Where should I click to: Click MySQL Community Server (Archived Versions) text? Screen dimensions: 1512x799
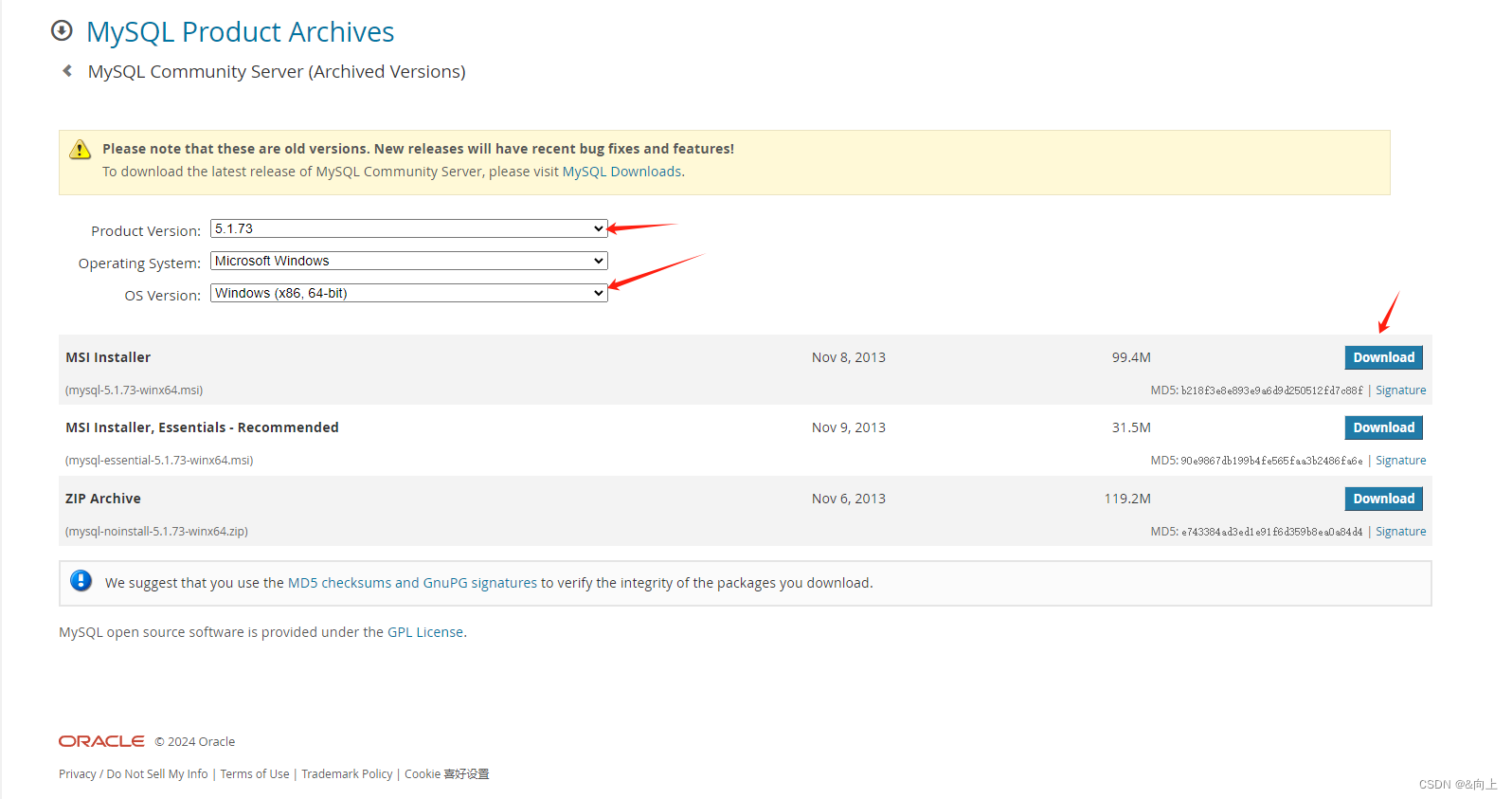coord(277,72)
